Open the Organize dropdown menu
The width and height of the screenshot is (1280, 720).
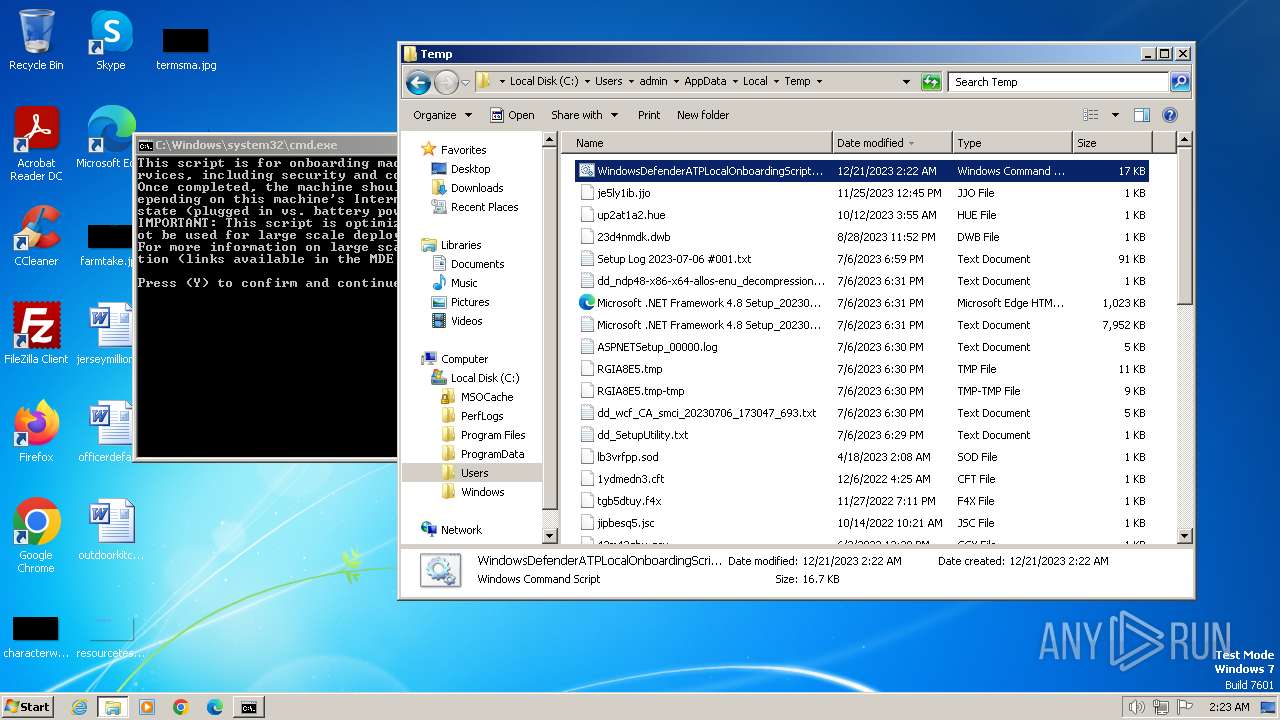click(x=442, y=115)
